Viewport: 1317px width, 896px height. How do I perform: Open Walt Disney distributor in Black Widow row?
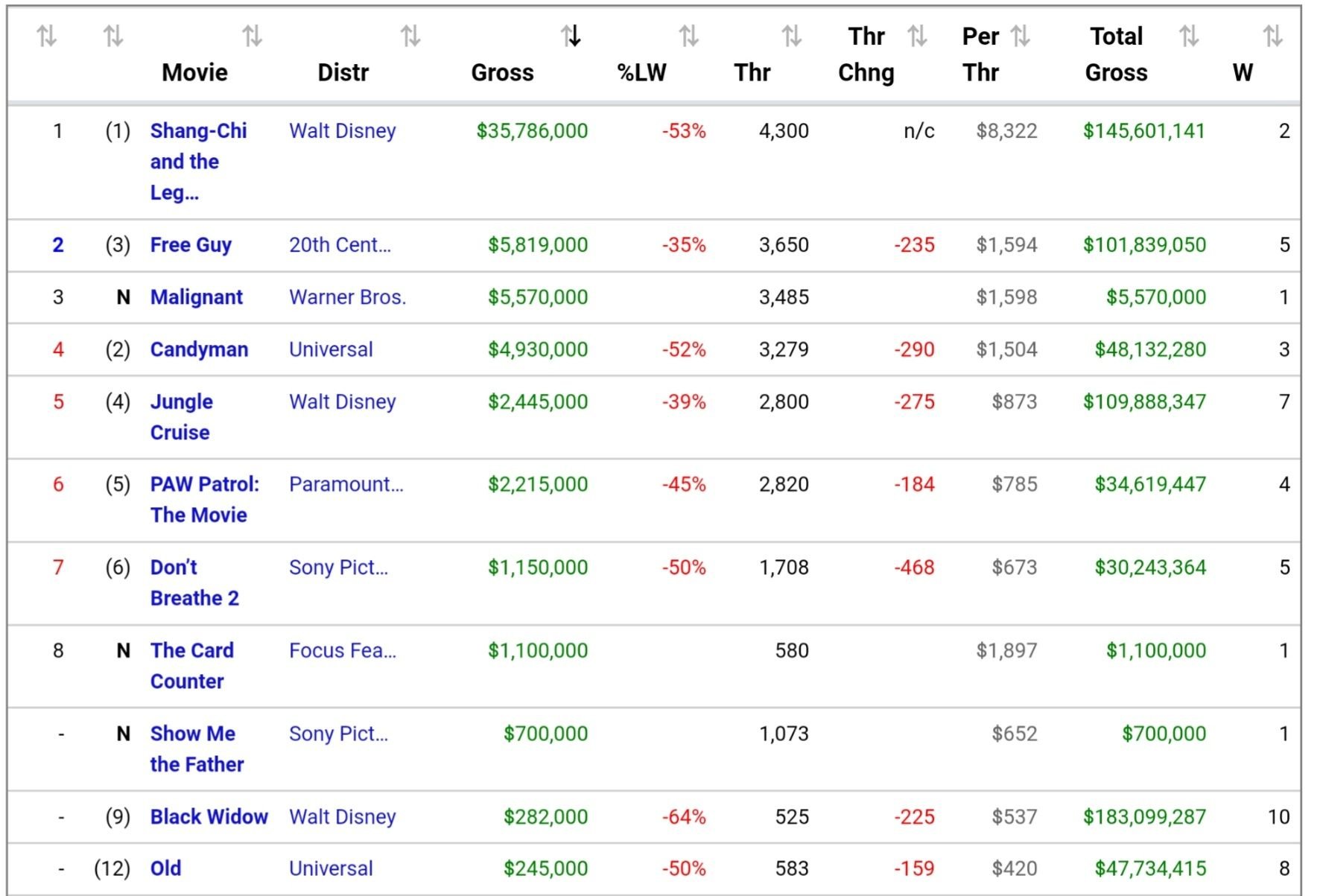point(343,817)
